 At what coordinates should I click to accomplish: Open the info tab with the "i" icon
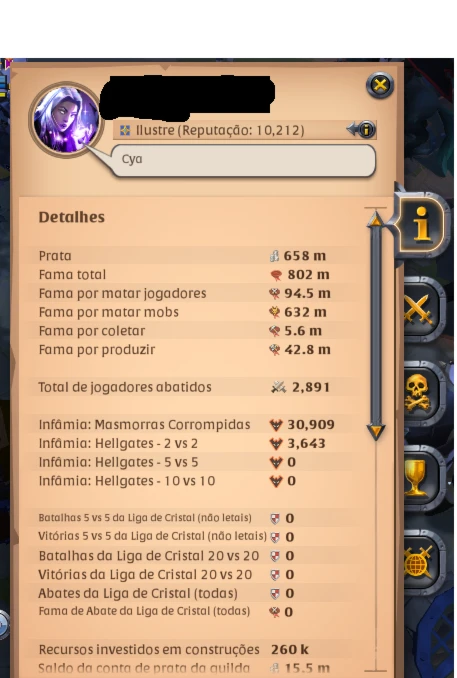pyautogui.click(x=420, y=224)
